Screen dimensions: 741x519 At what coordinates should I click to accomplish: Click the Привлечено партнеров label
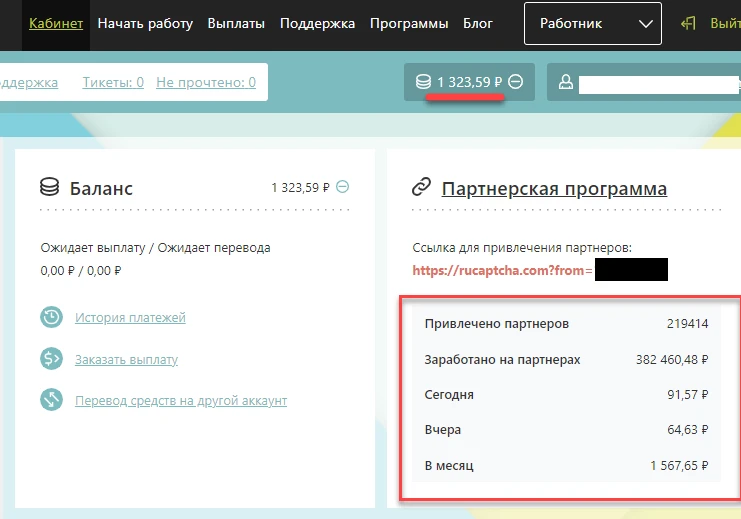point(497,324)
